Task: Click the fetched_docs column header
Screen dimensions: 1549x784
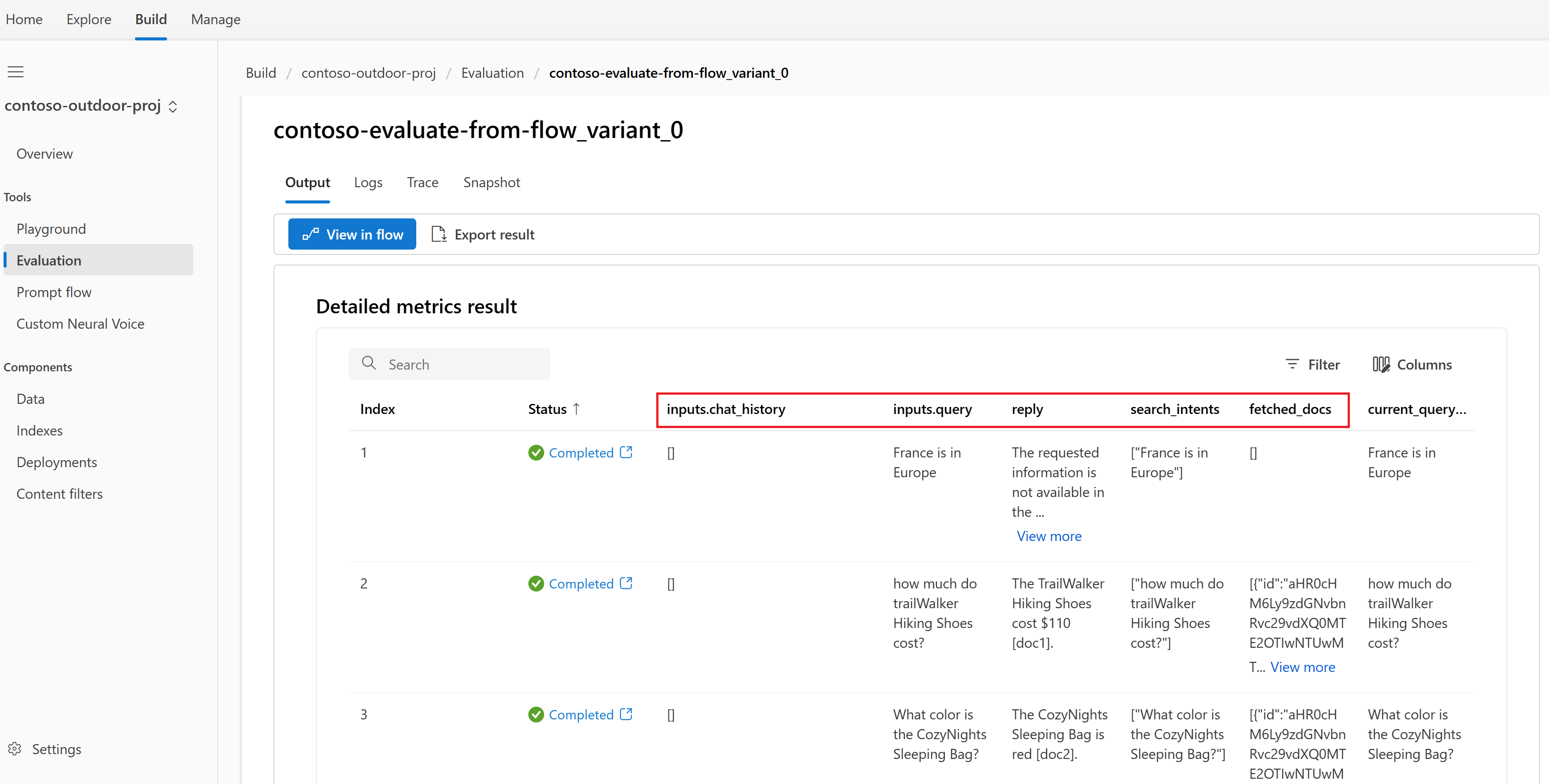Action: click(x=1290, y=410)
